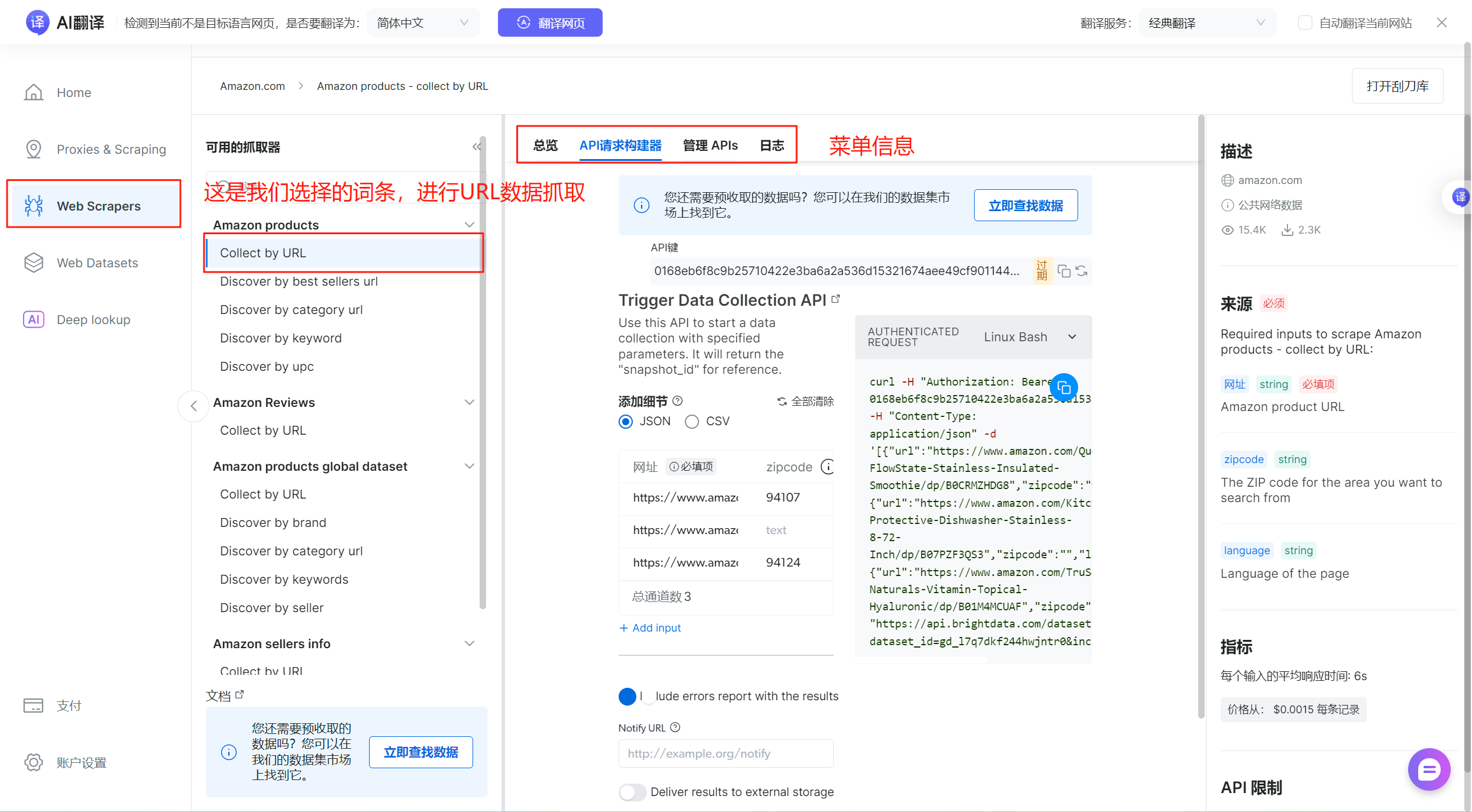
Task: Click the Notify URL help icon
Action: pyautogui.click(x=675, y=727)
